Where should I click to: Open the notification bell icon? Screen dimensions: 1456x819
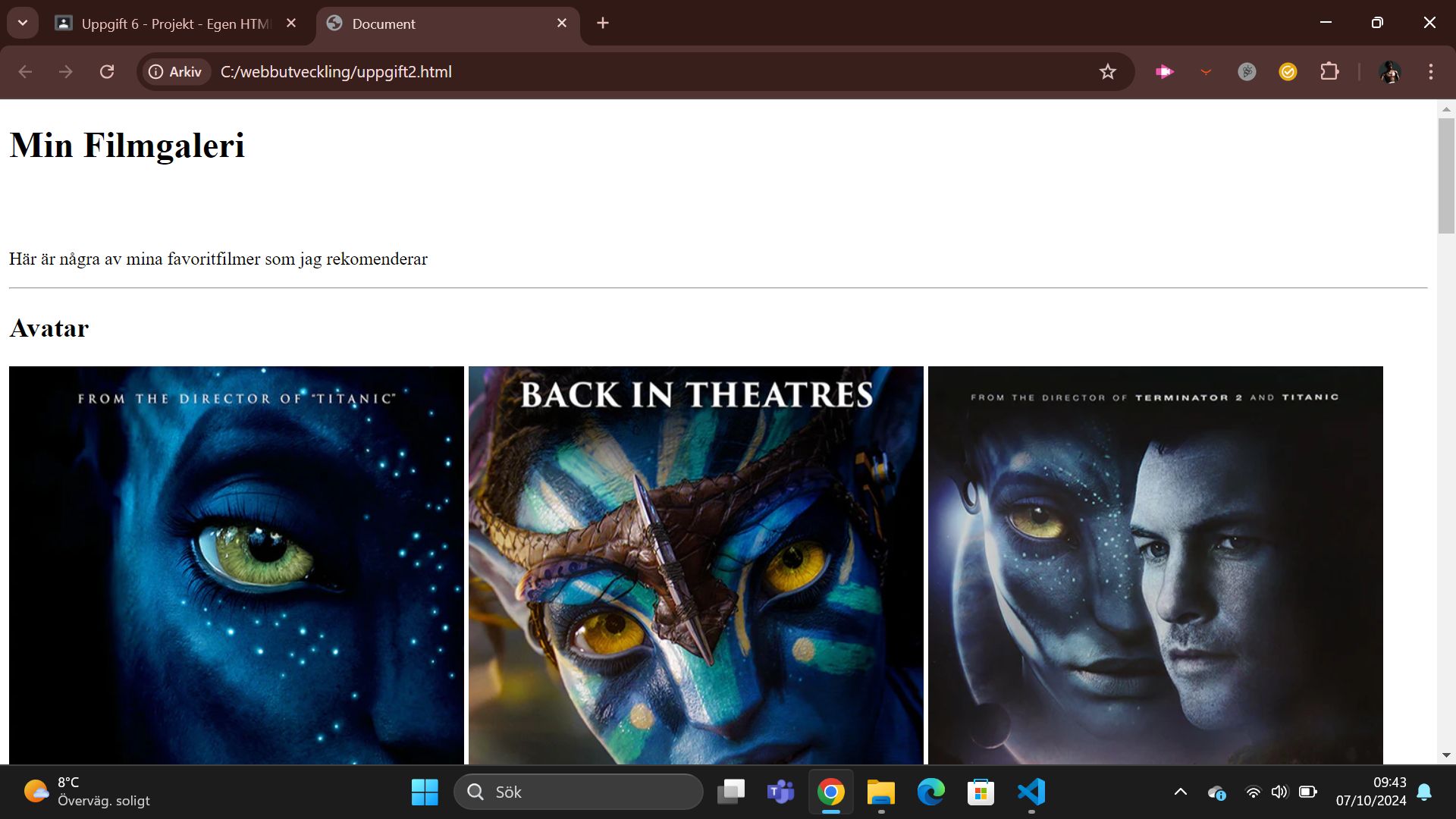(x=1425, y=792)
